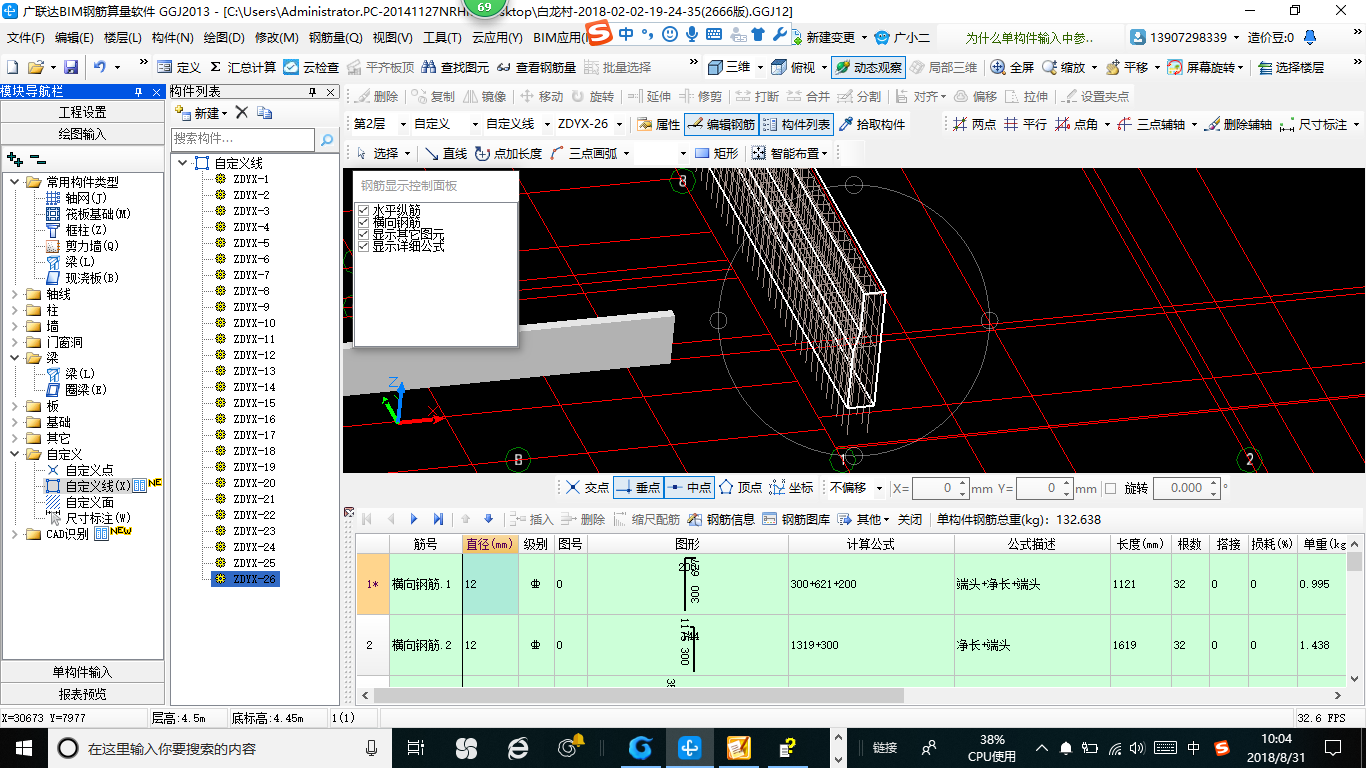Screen dimensions: 1366x768
Task: Click search magnifier in 构件列表 panel
Action: (326, 140)
